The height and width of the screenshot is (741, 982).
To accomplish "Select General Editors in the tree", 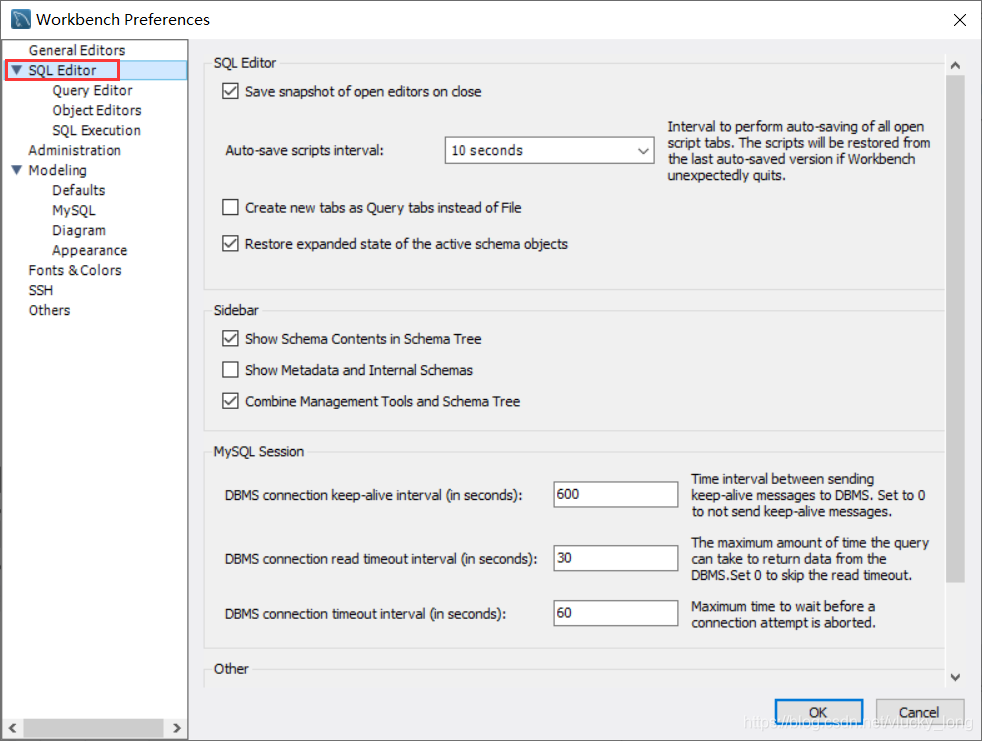I will 77,50.
